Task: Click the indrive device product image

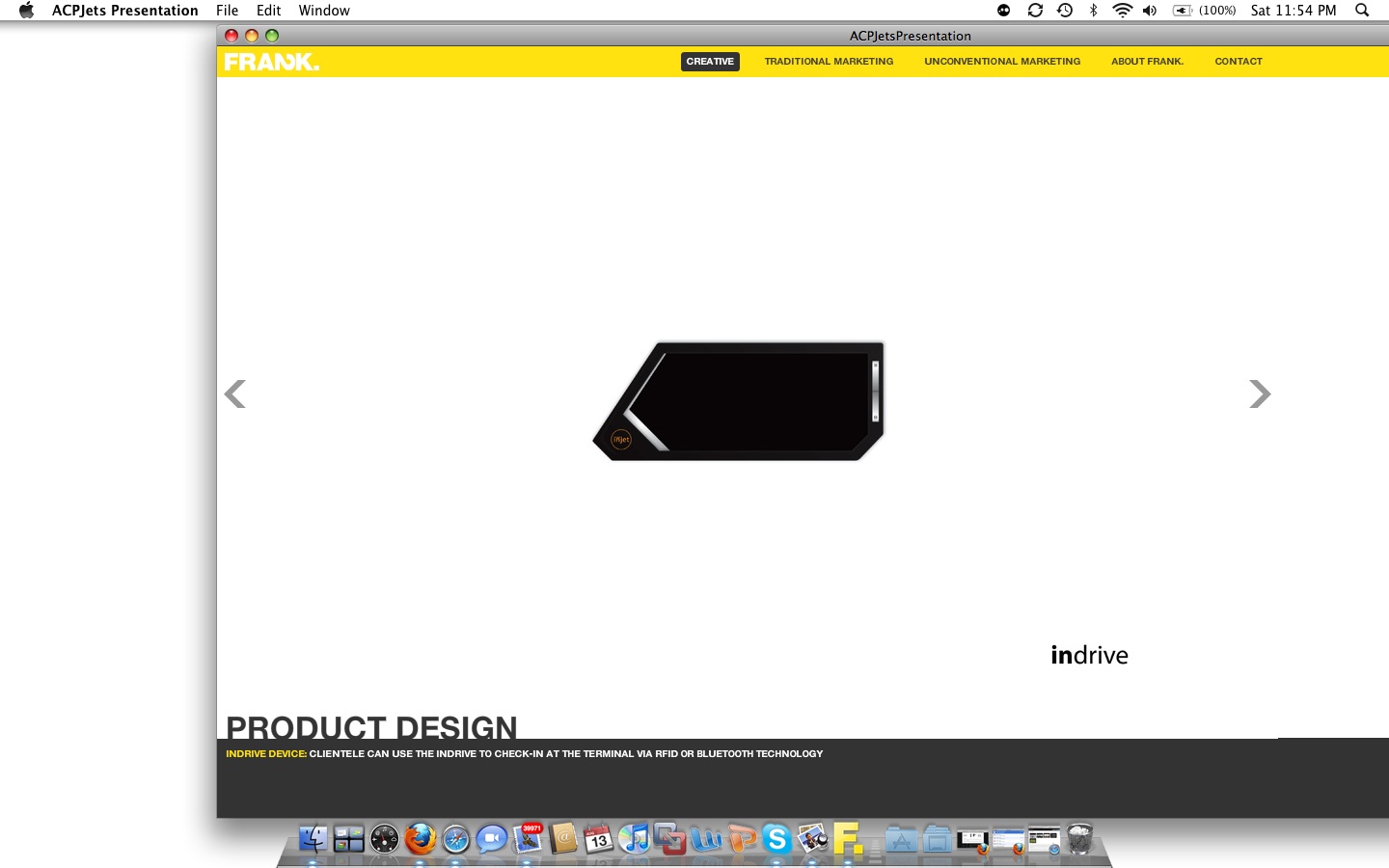Action: [739, 400]
